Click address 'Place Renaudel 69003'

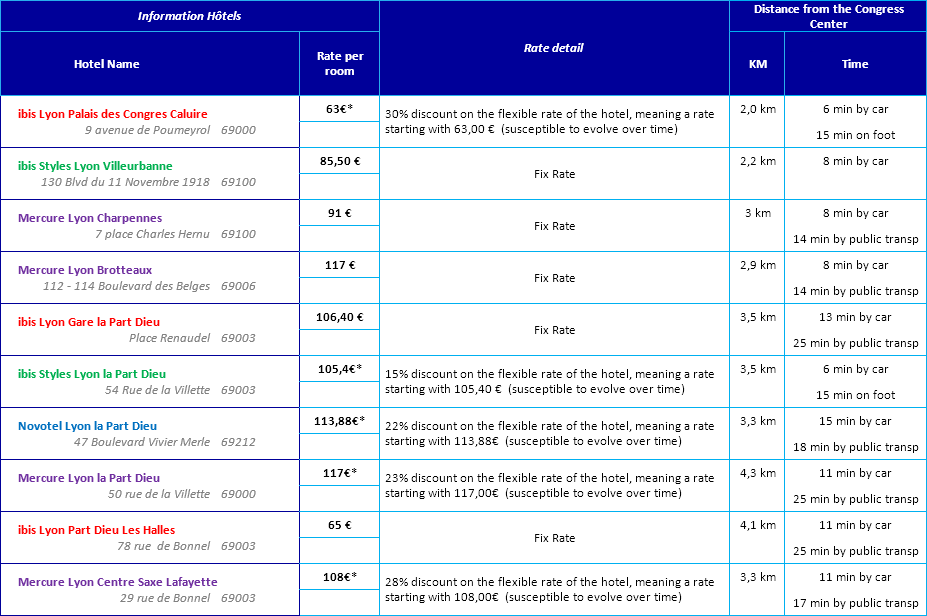click(x=192, y=338)
